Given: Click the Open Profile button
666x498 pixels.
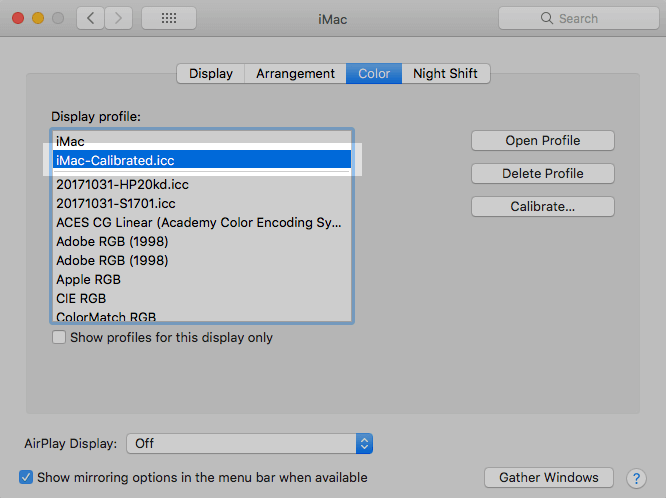Looking at the screenshot, I should [542, 141].
